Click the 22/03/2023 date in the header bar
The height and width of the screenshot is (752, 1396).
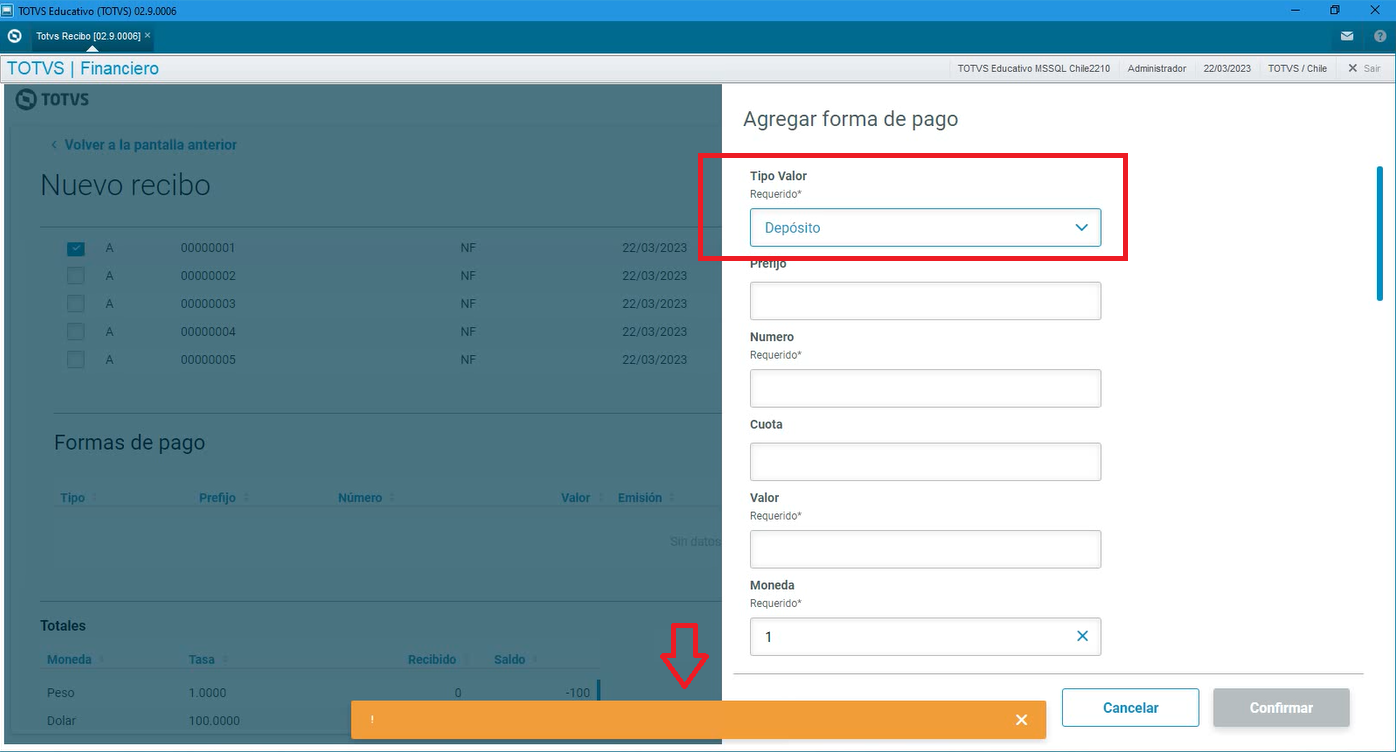[x=1227, y=69]
